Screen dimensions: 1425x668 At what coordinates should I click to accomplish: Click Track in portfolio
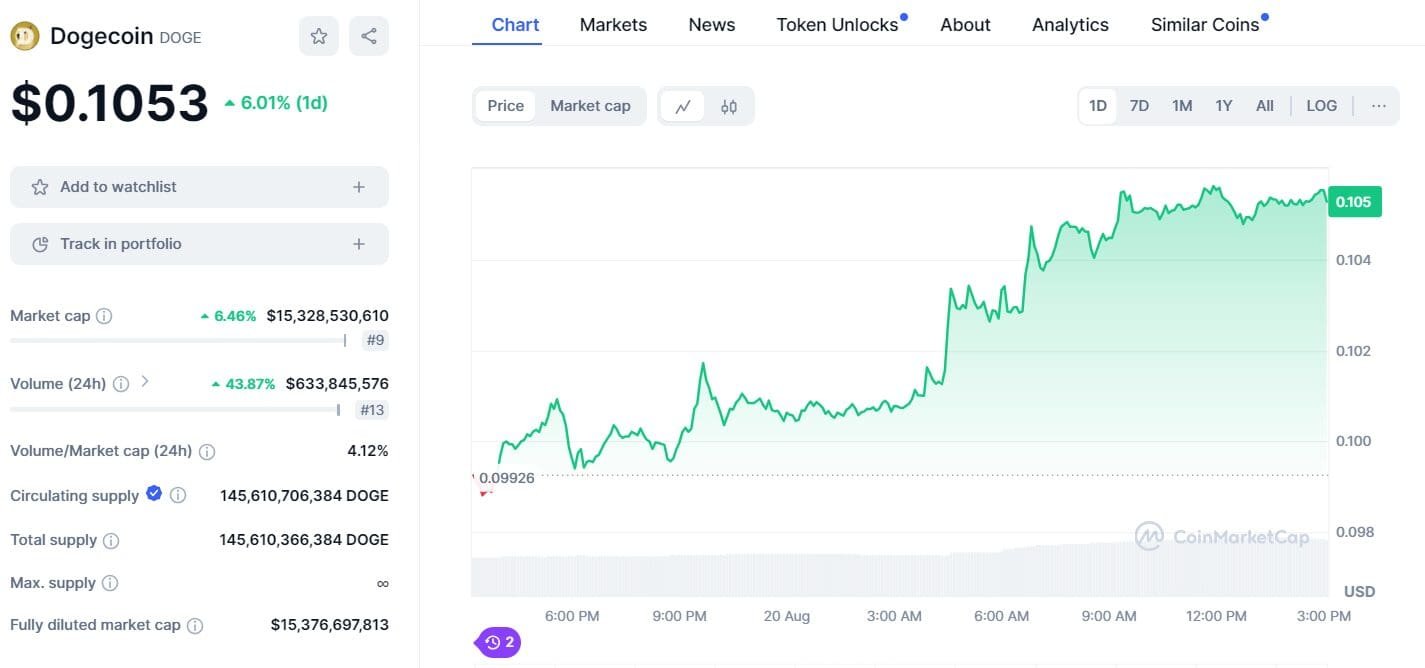(198, 243)
